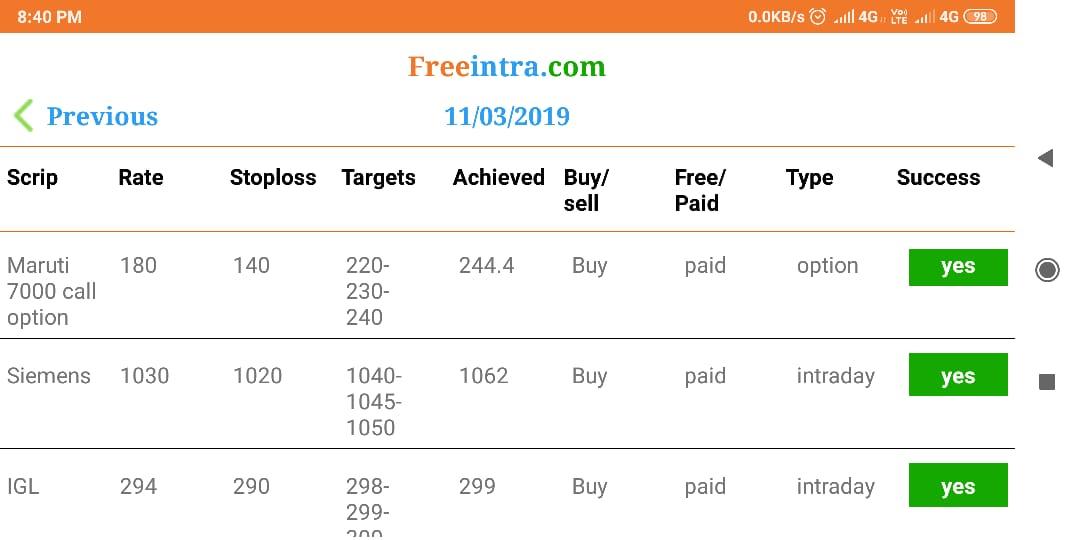Tap the green yes badge for Maruti

[957, 267]
